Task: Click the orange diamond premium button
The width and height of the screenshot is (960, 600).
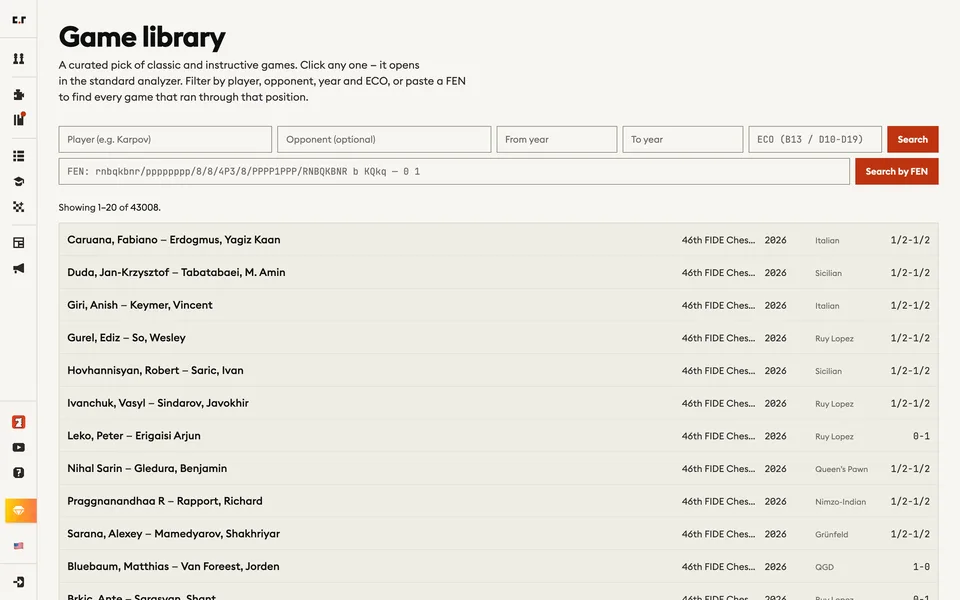Action: (21, 511)
